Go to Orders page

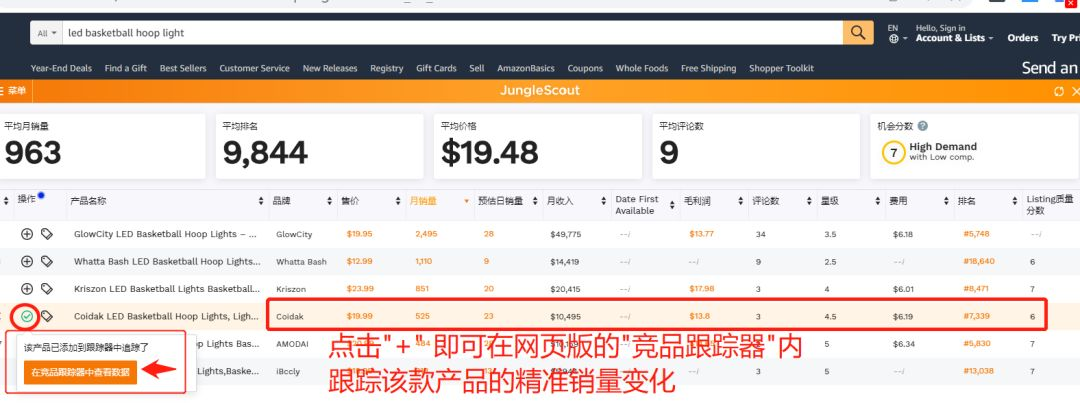coord(1022,38)
